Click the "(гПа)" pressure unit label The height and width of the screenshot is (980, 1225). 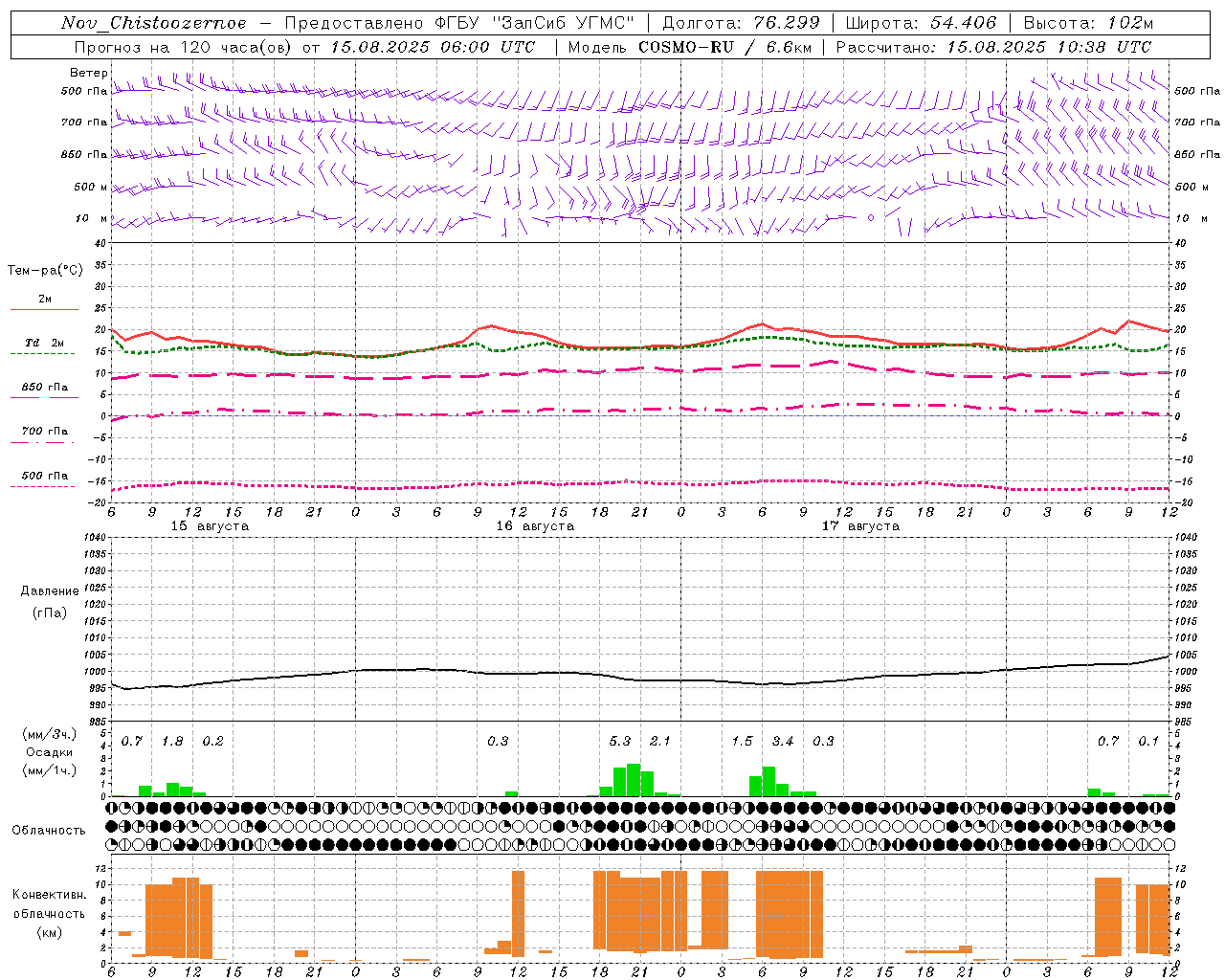(x=50, y=612)
